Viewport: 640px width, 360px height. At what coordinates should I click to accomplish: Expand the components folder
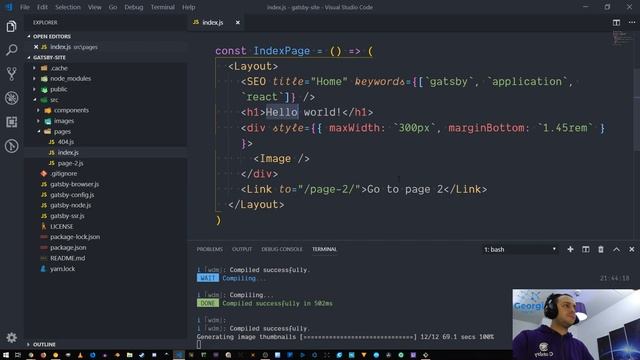click(71, 110)
